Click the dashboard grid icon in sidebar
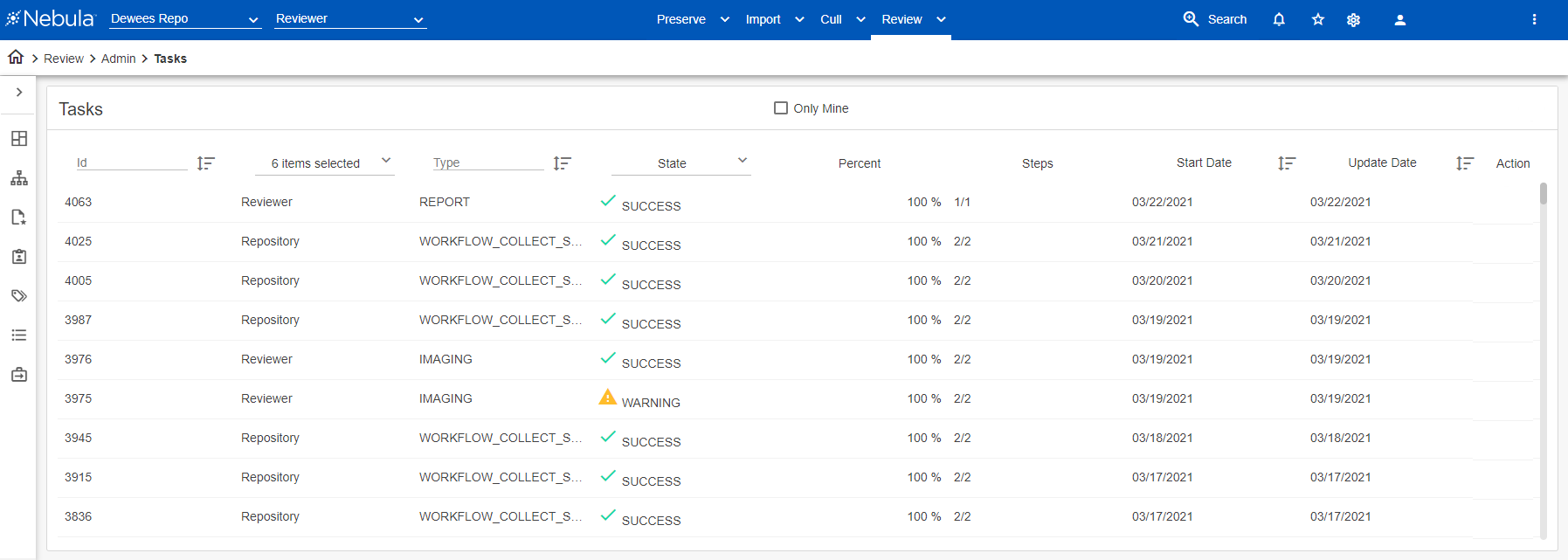The width and height of the screenshot is (1568, 560). coord(19,139)
